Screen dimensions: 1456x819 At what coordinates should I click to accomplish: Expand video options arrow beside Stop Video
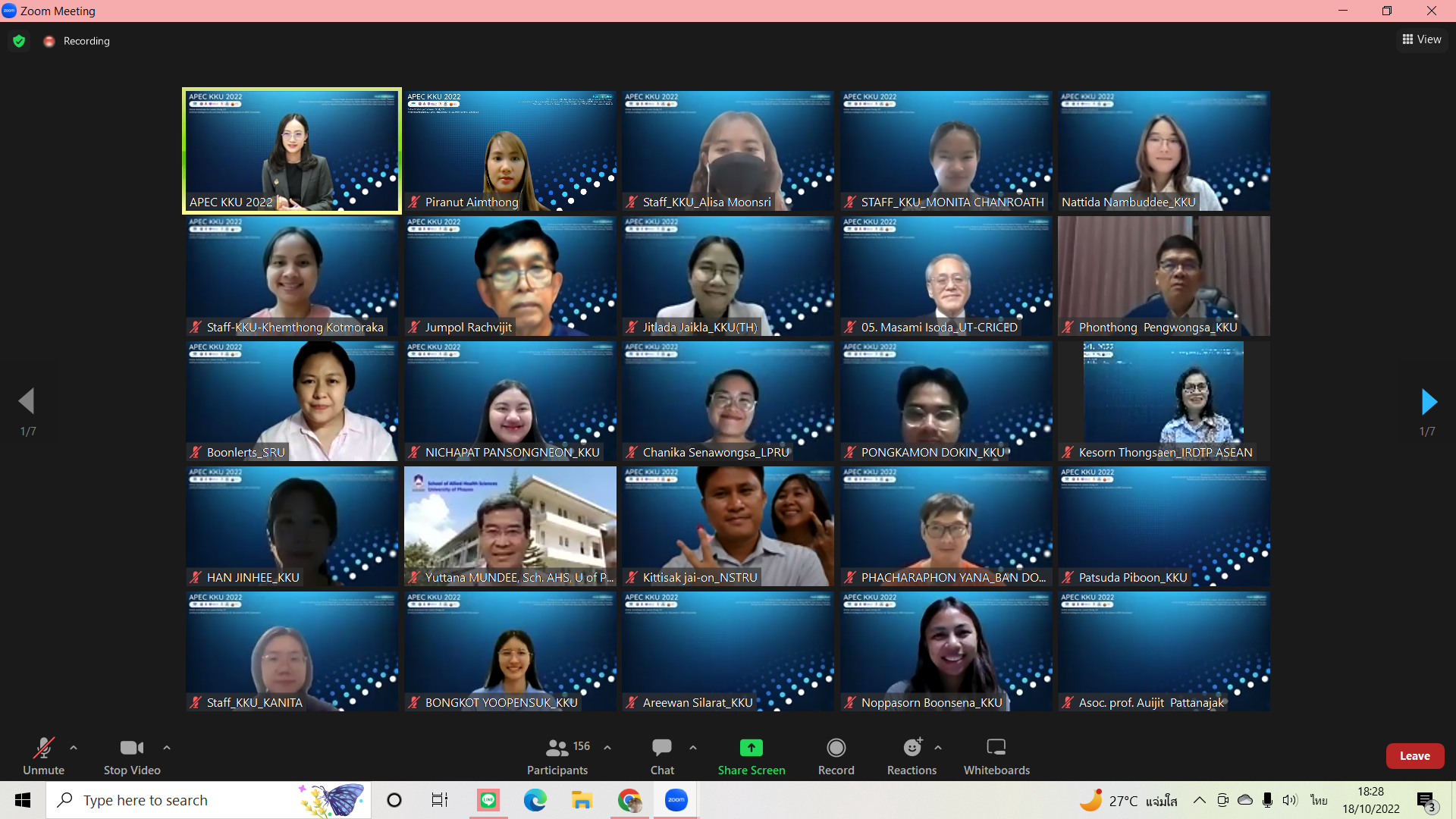click(167, 748)
